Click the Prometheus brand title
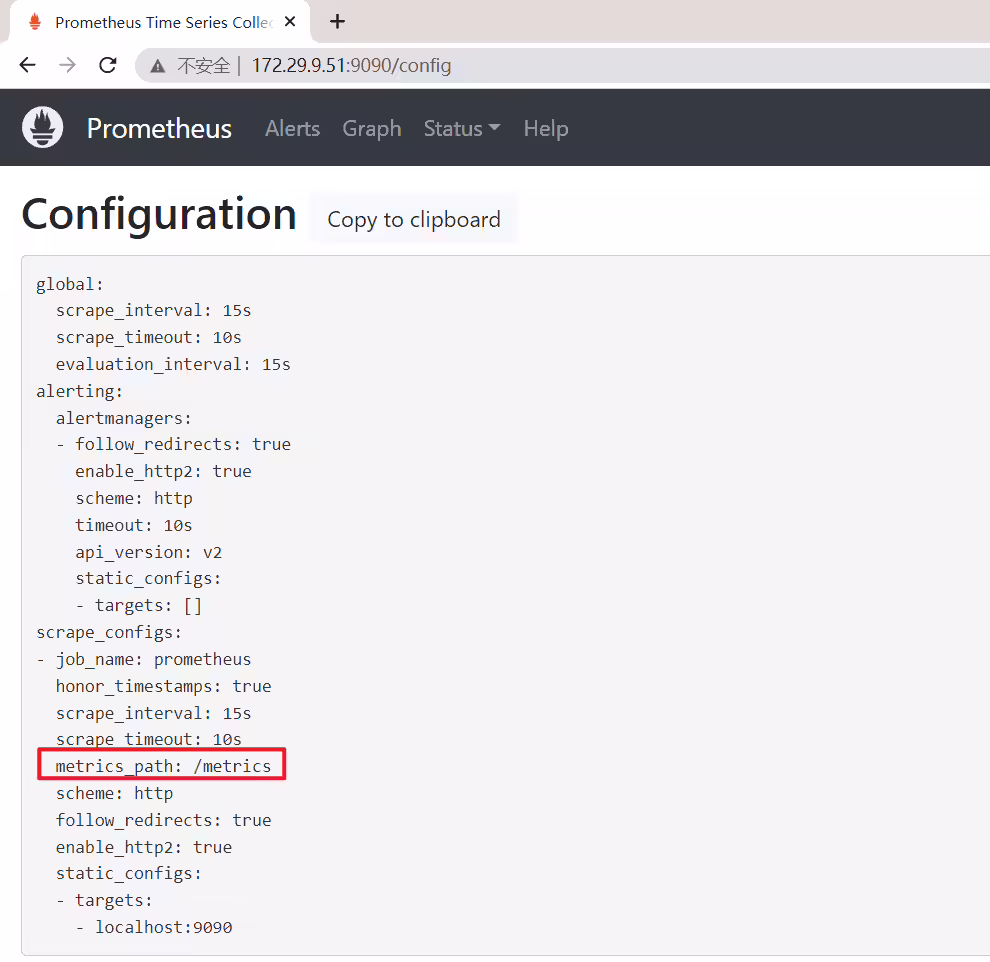This screenshot has width=990, height=962. tap(159, 129)
